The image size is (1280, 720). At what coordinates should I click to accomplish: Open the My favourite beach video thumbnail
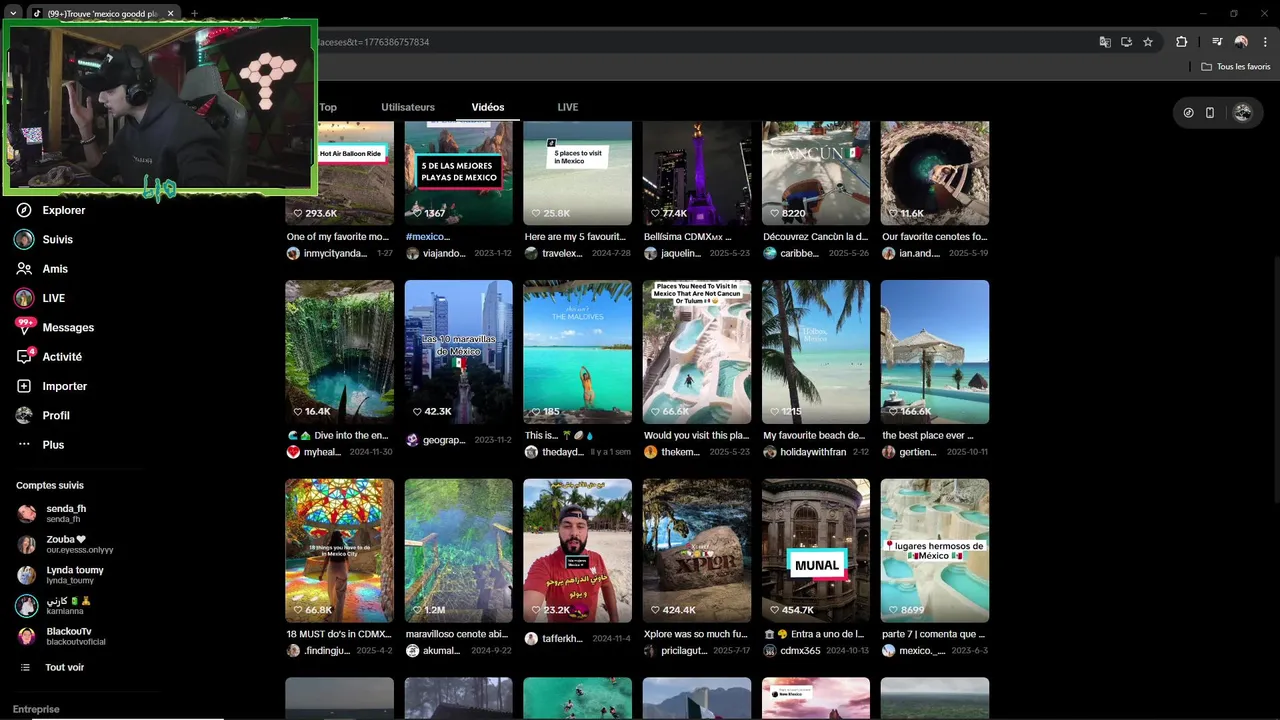(816, 352)
